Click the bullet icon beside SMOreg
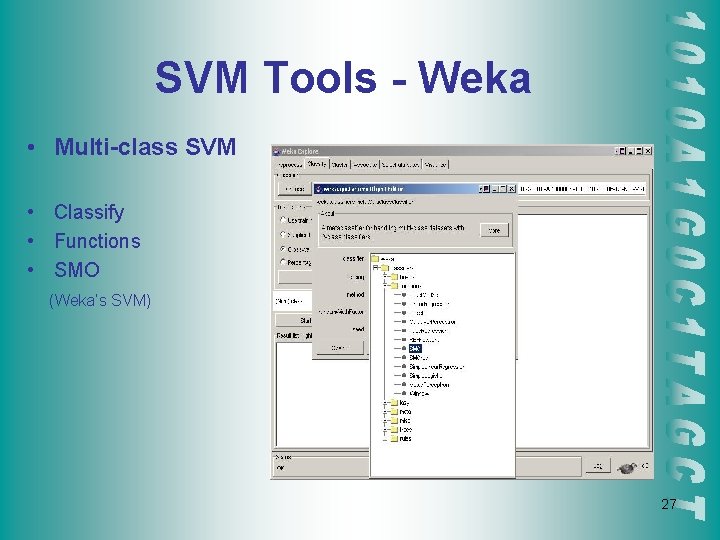Image resolution: width=720 pixels, height=540 pixels. [x=404, y=358]
